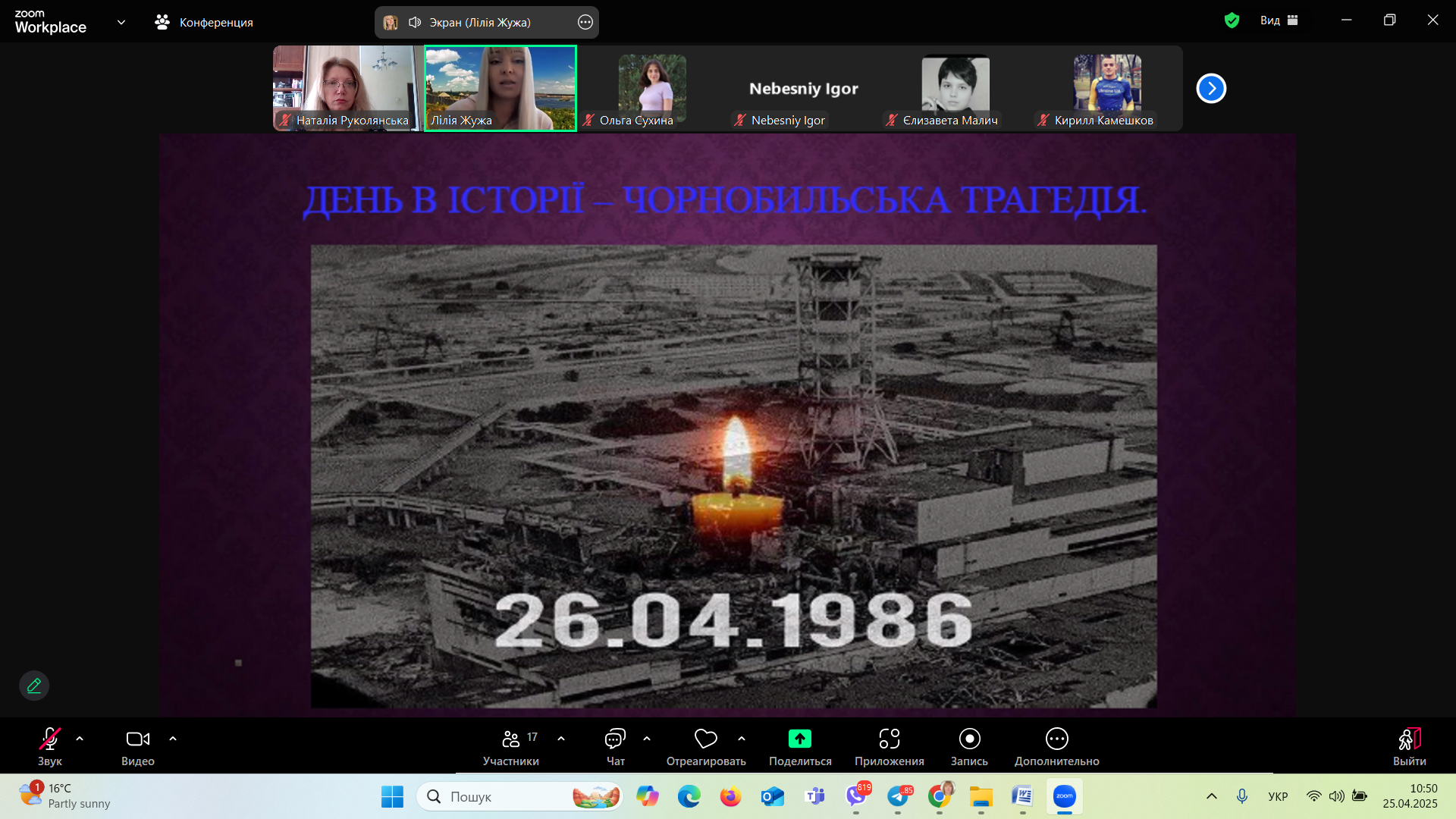Click the React heart icon
This screenshot has width=1456, height=819.
tap(705, 739)
